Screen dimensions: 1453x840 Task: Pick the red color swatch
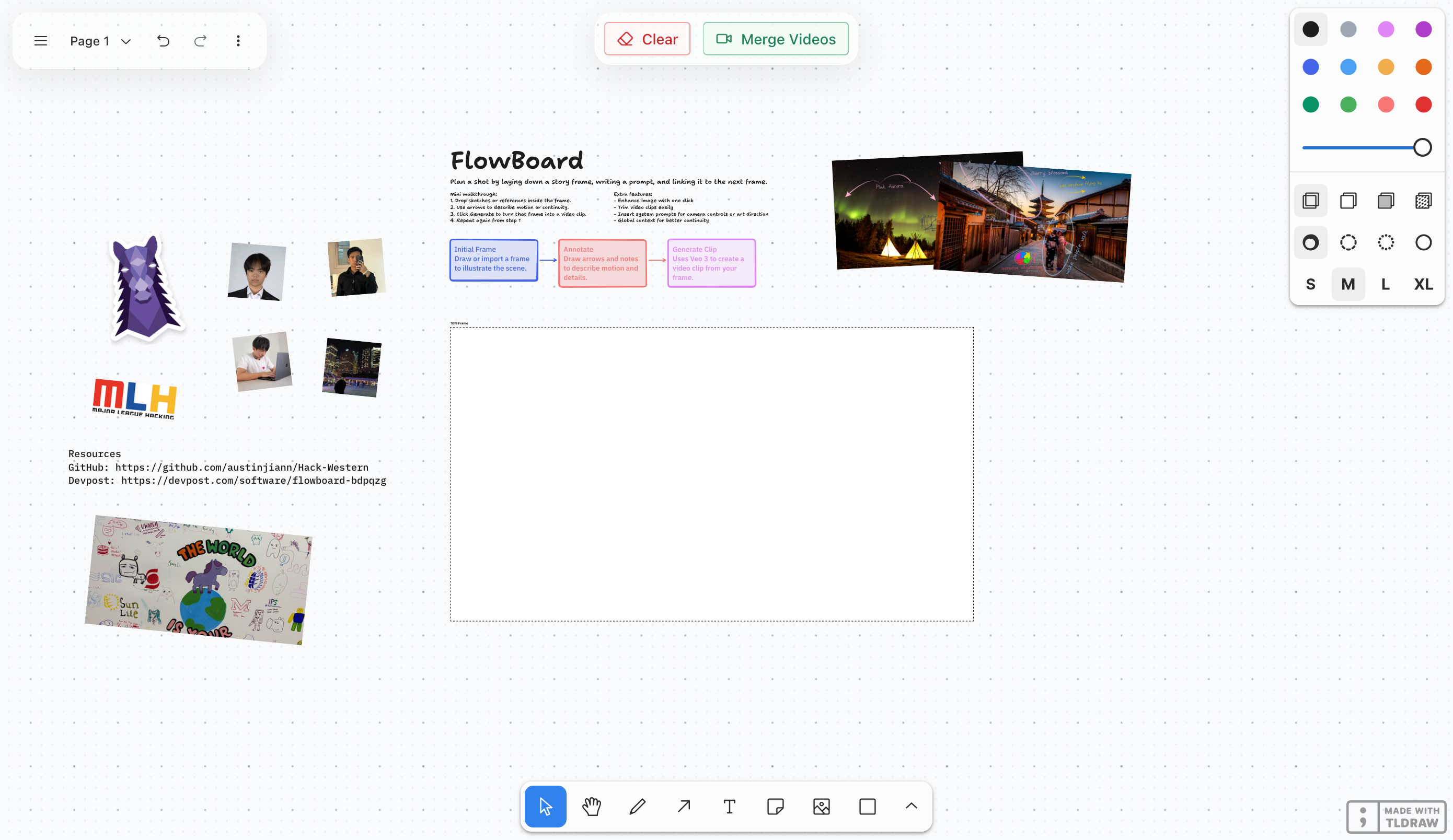point(1423,104)
